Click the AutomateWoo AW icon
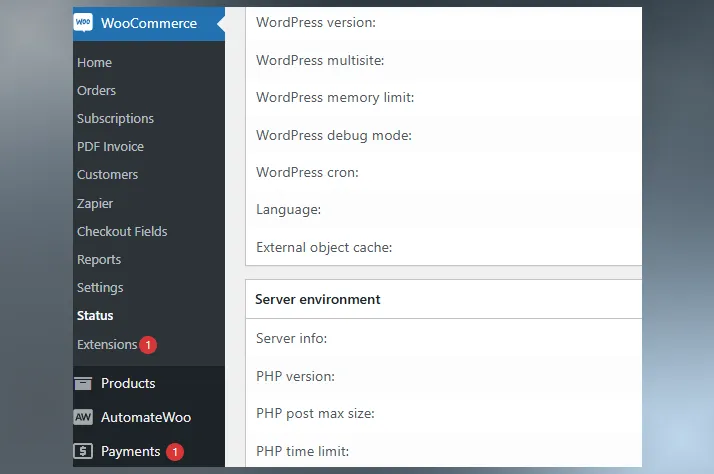Screen dimensions: 714x474 [83, 417]
